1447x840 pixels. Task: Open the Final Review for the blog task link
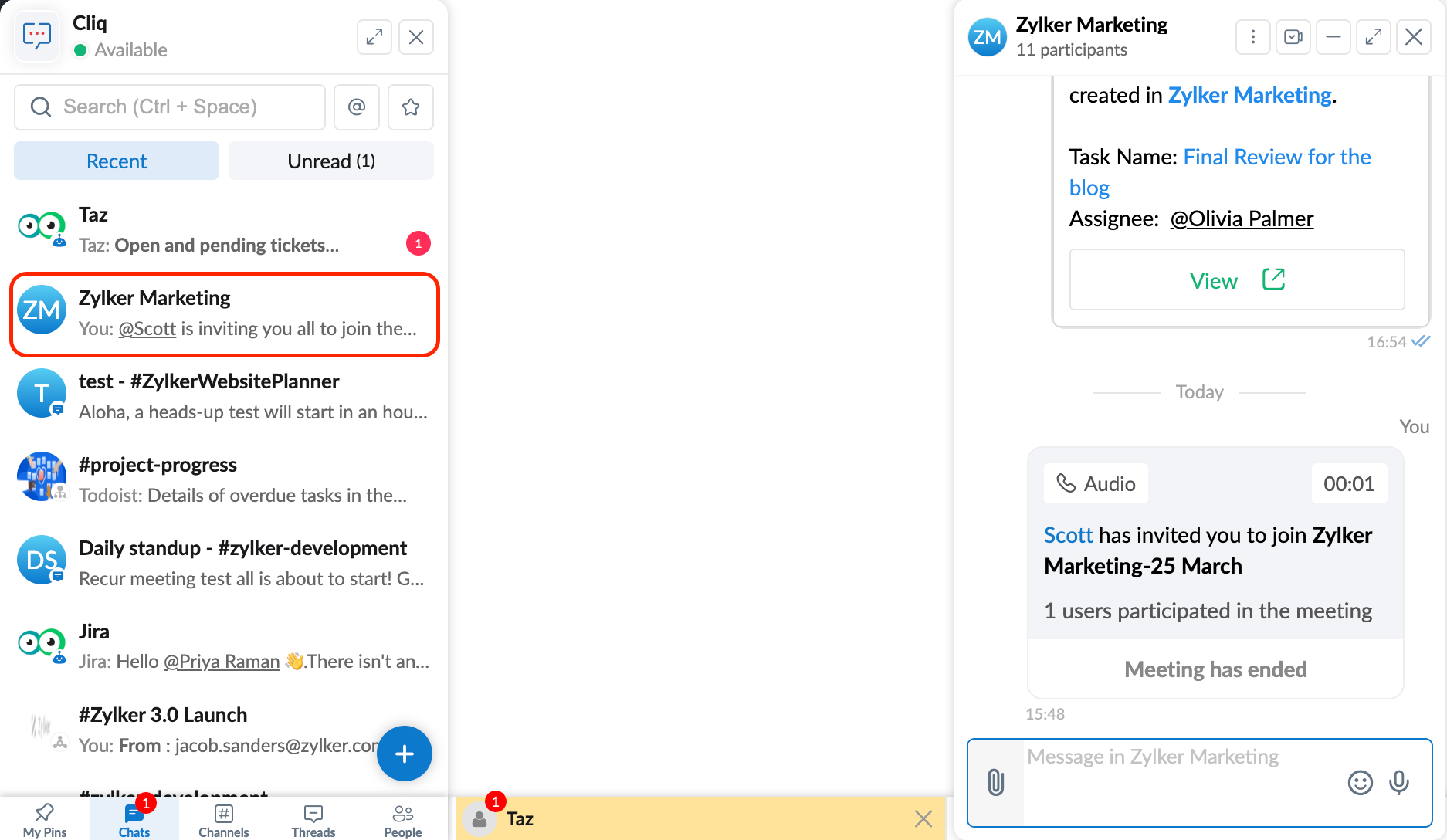coord(1220,172)
